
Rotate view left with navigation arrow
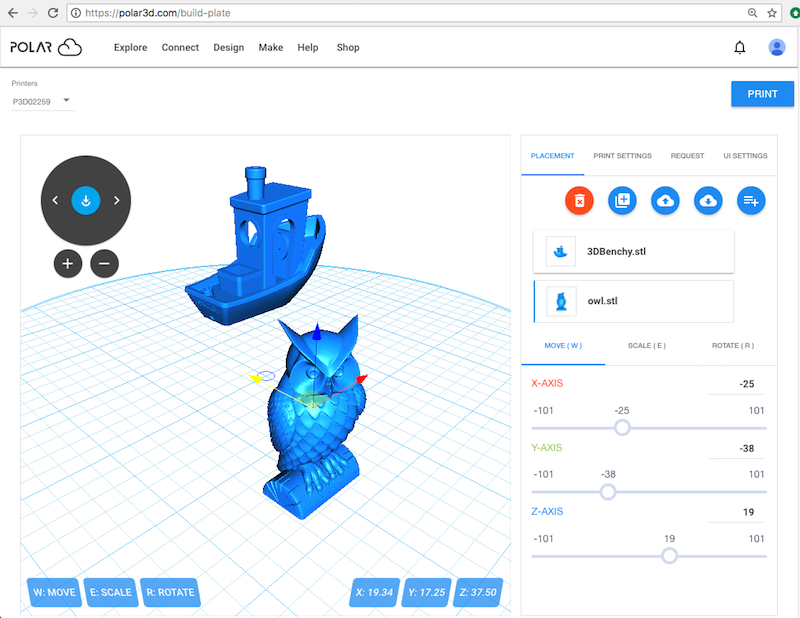pos(55,201)
